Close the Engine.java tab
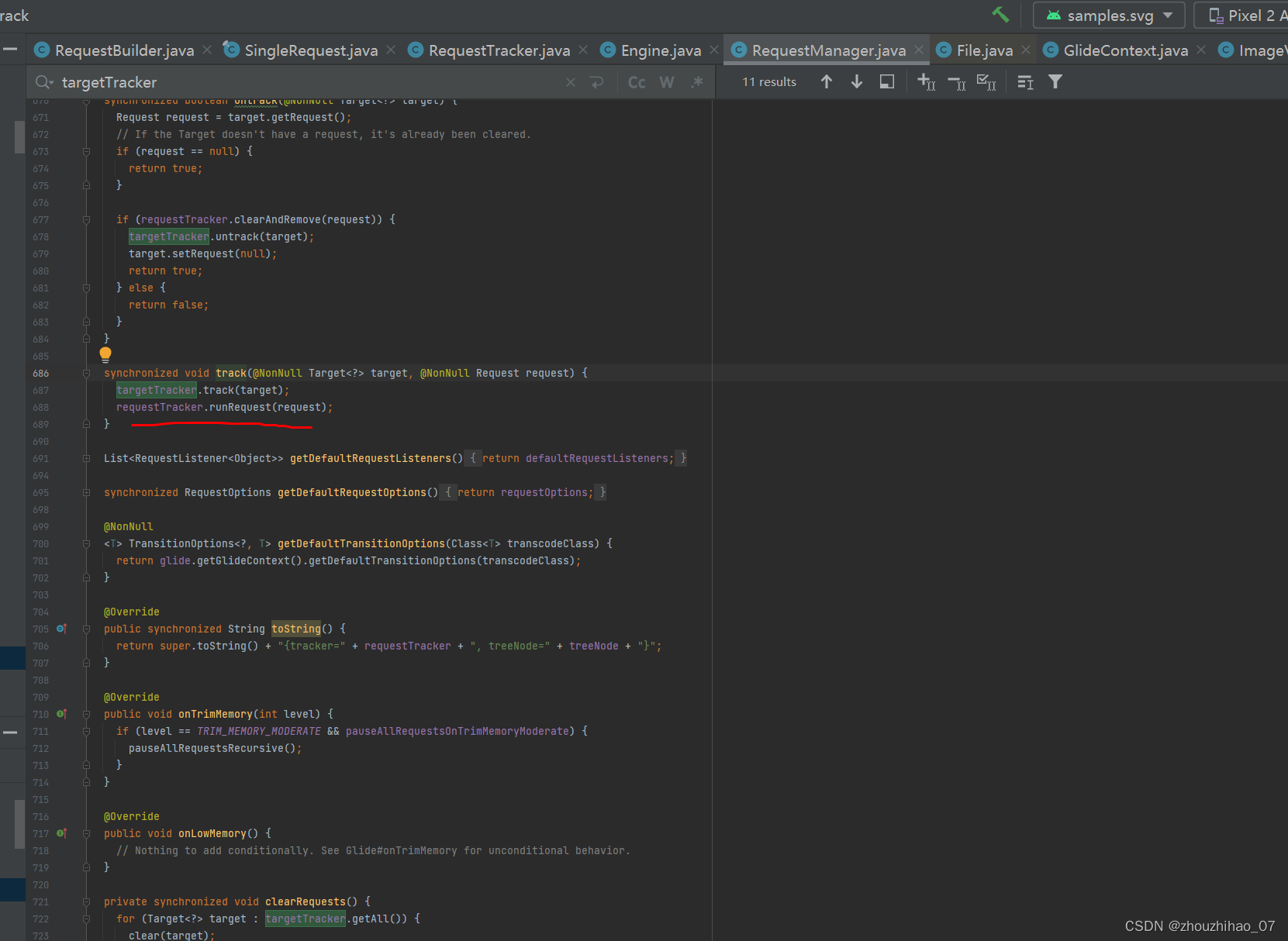Image resolution: width=1288 pixels, height=941 pixels. [x=714, y=50]
